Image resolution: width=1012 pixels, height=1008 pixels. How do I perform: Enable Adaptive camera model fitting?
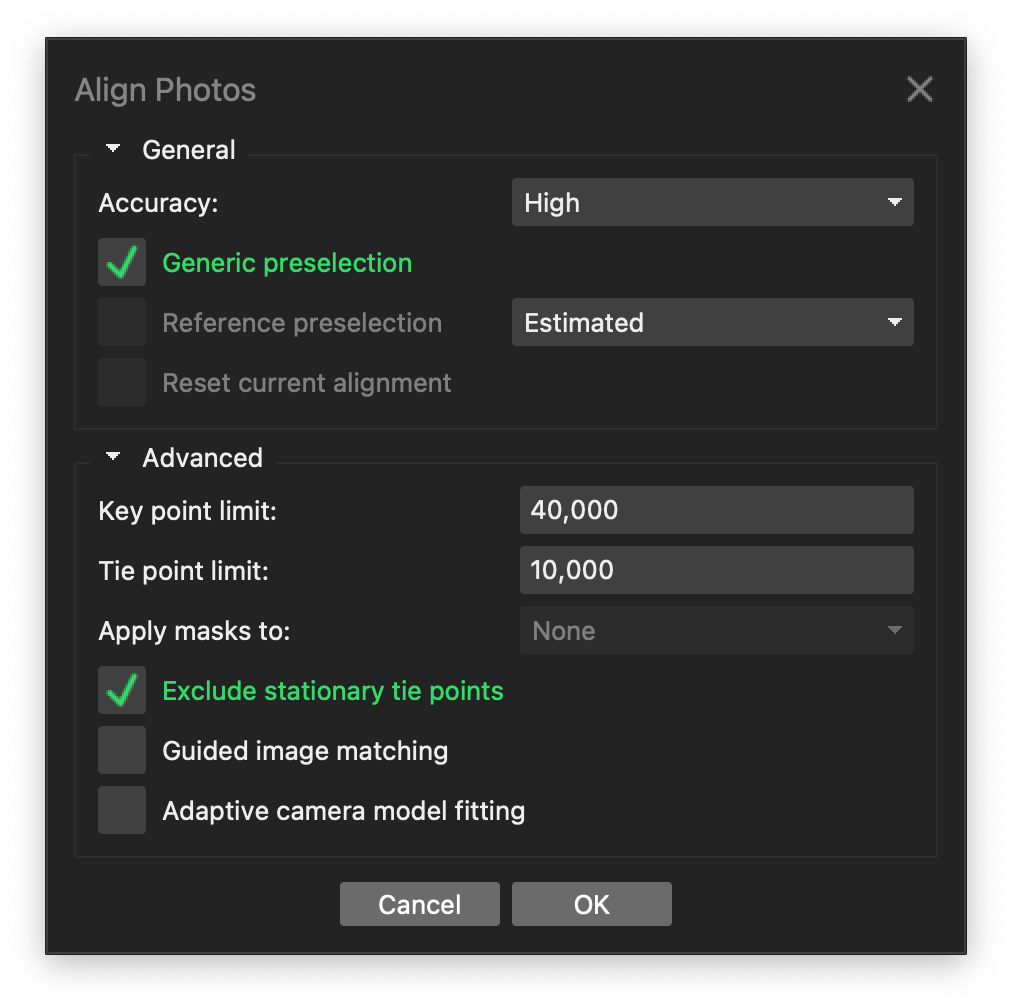pyautogui.click(x=122, y=810)
